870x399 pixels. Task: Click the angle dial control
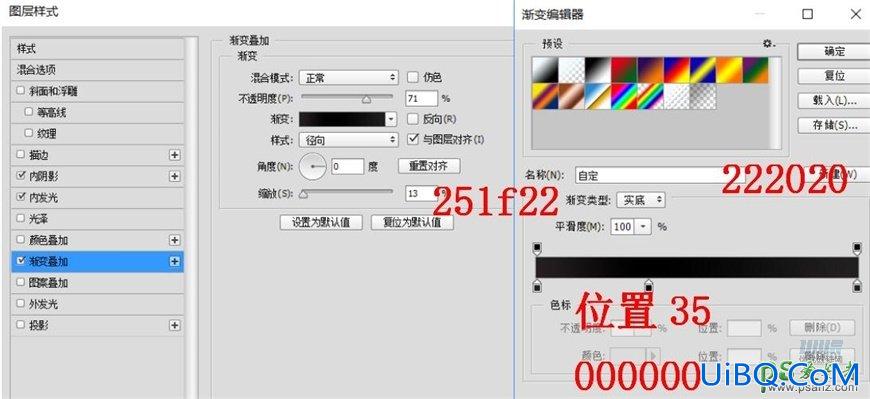pyautogui.click(x=313, y=166)
